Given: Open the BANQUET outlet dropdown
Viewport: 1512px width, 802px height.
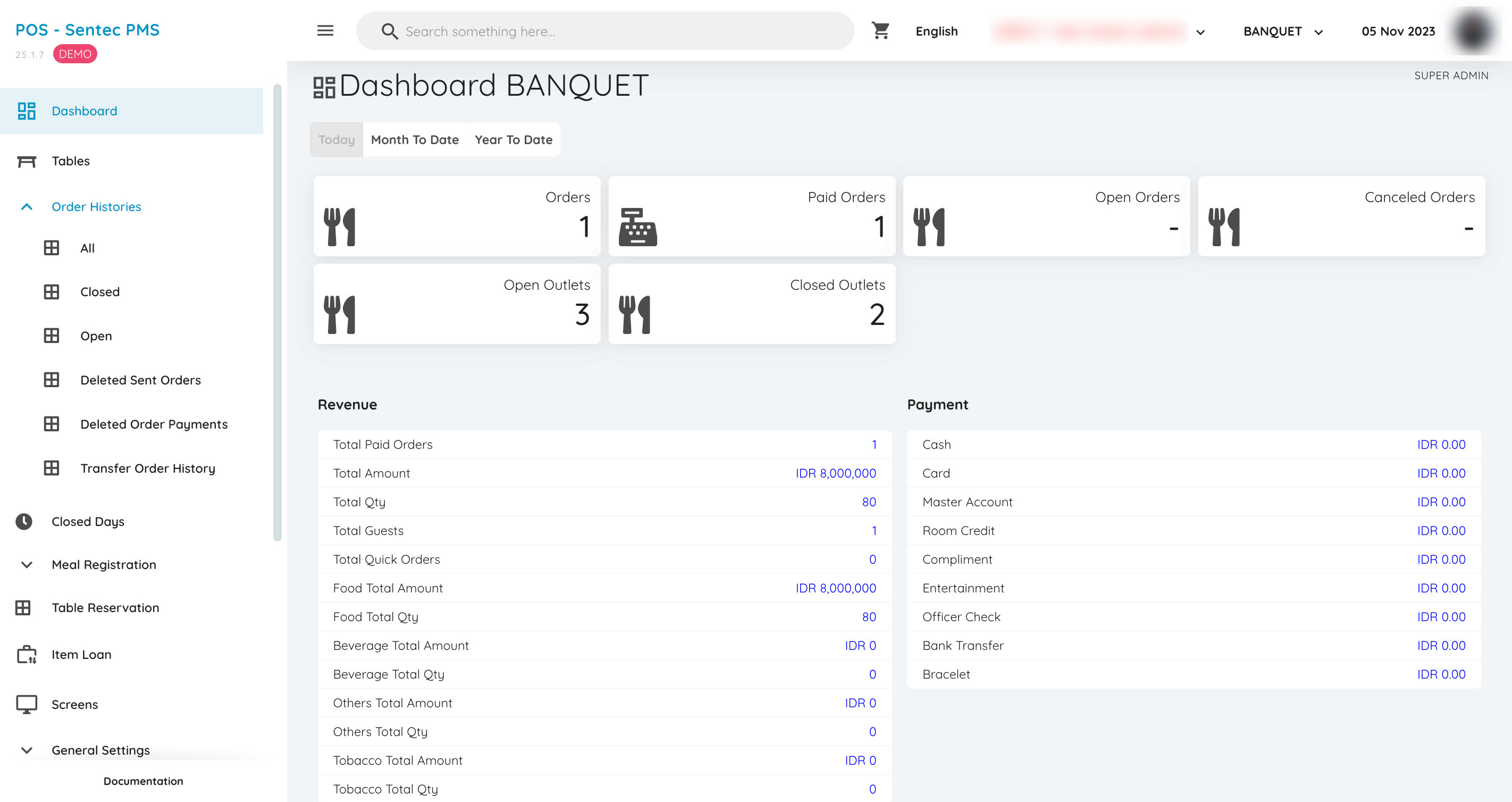Looking at the screenshot, I should click(x=1283, y=32).
